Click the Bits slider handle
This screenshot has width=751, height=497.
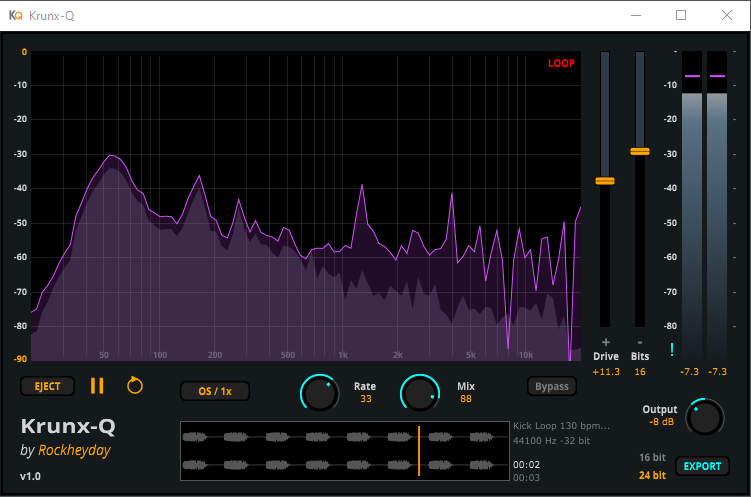pyautogui.click(x=640, y=151)
